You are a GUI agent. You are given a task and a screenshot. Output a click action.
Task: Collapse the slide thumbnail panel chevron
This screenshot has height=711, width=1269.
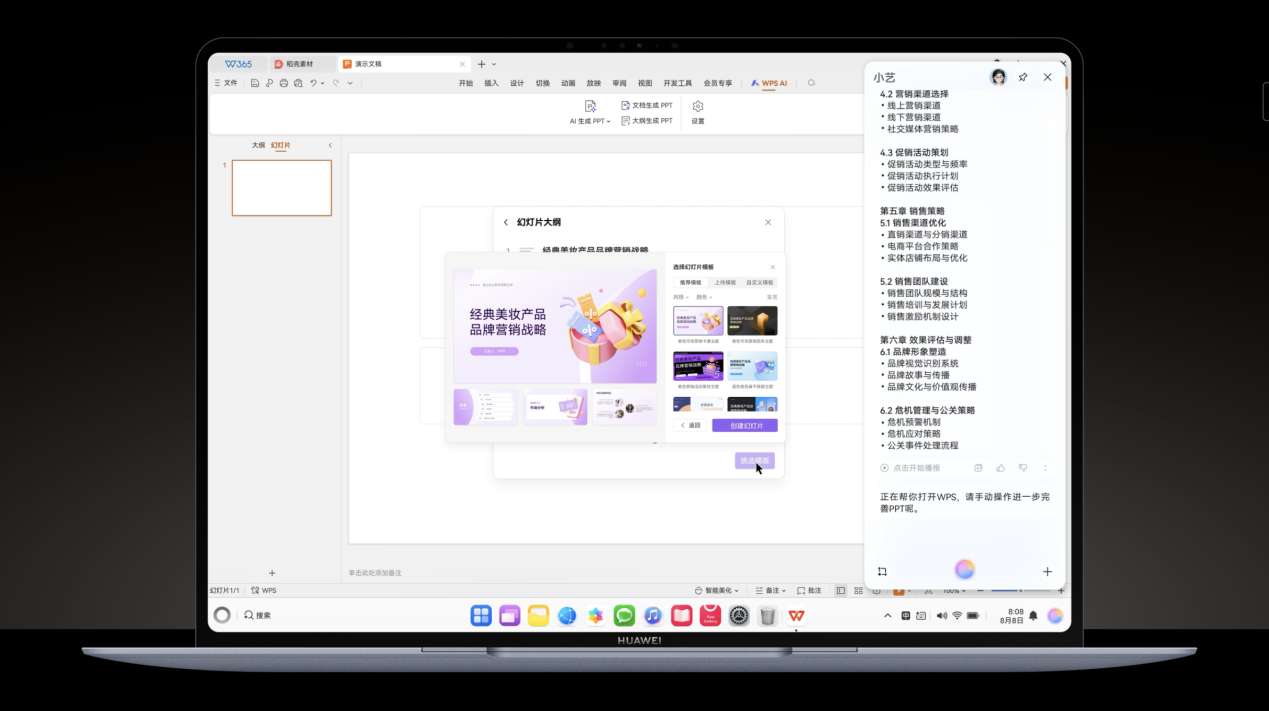(x=330, y=145)
